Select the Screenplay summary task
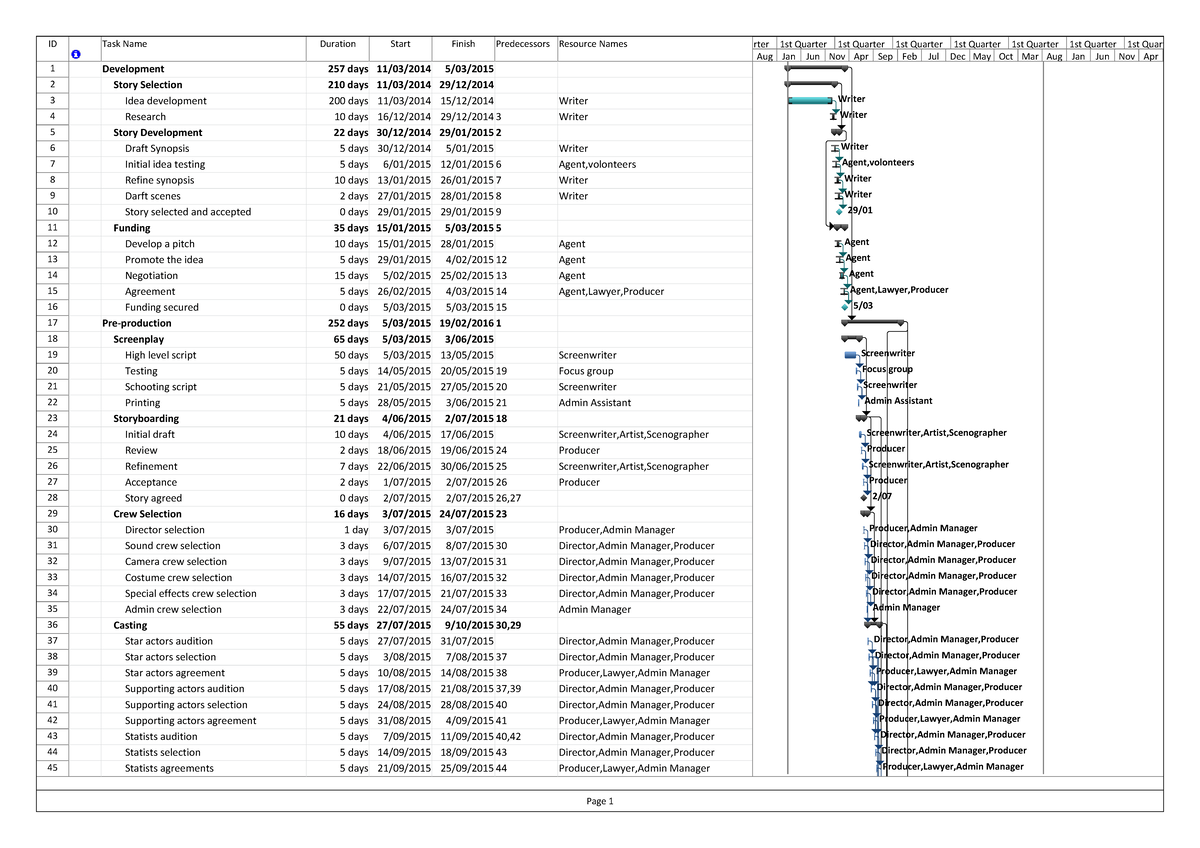1200x848 pixels. [141, 339]
